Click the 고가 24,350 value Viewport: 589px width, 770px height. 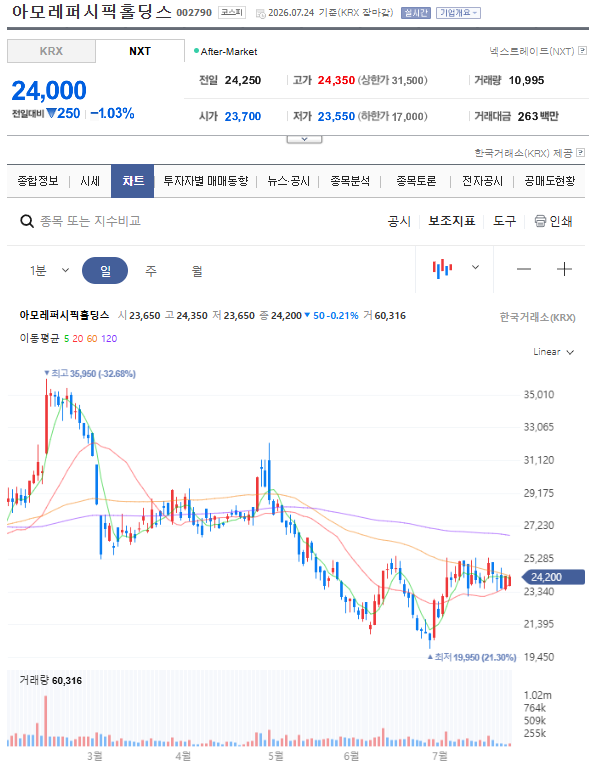tap(336, 80)
